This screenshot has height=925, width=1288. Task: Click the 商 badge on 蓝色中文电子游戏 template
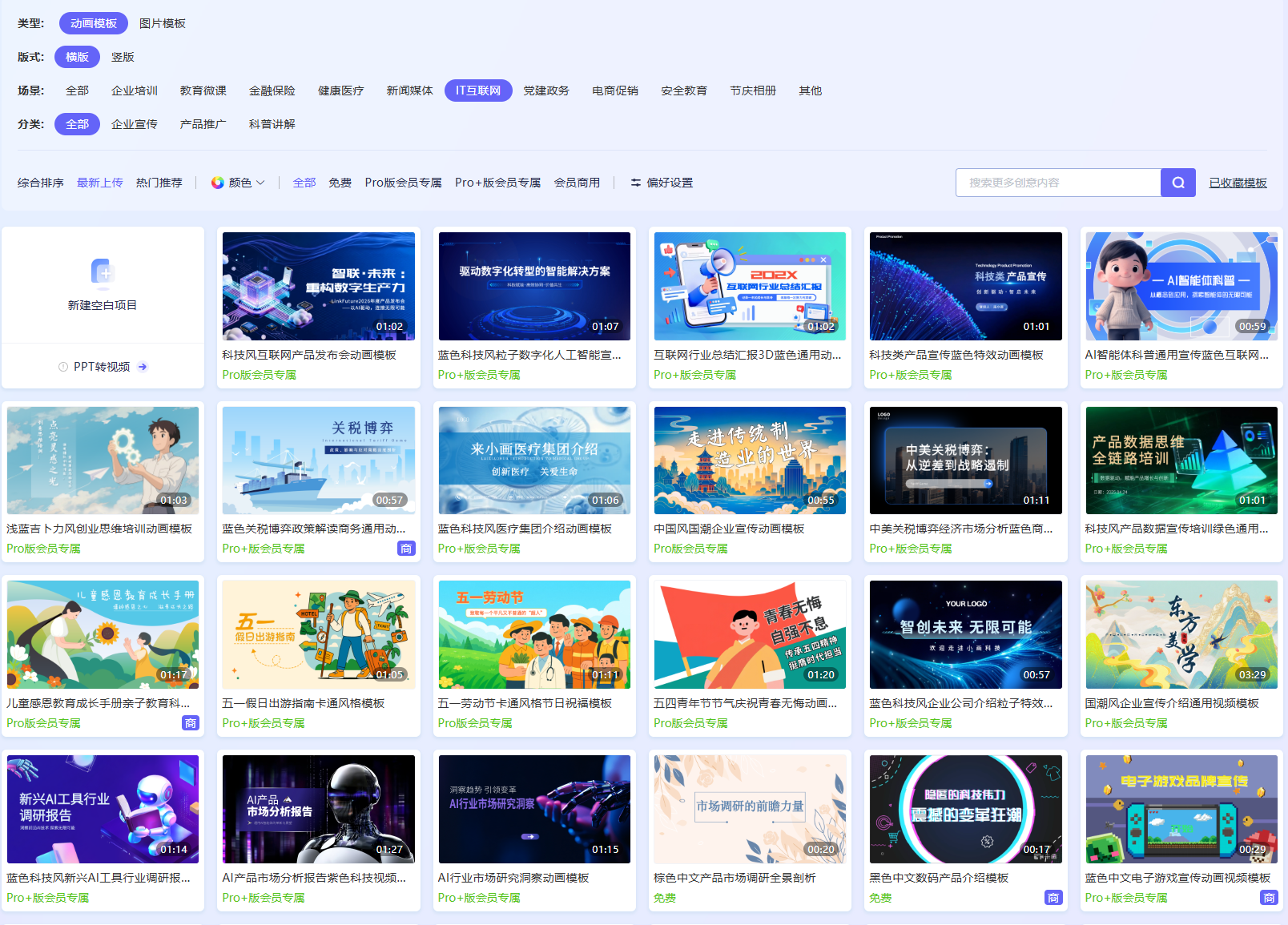coord(1269,898)
